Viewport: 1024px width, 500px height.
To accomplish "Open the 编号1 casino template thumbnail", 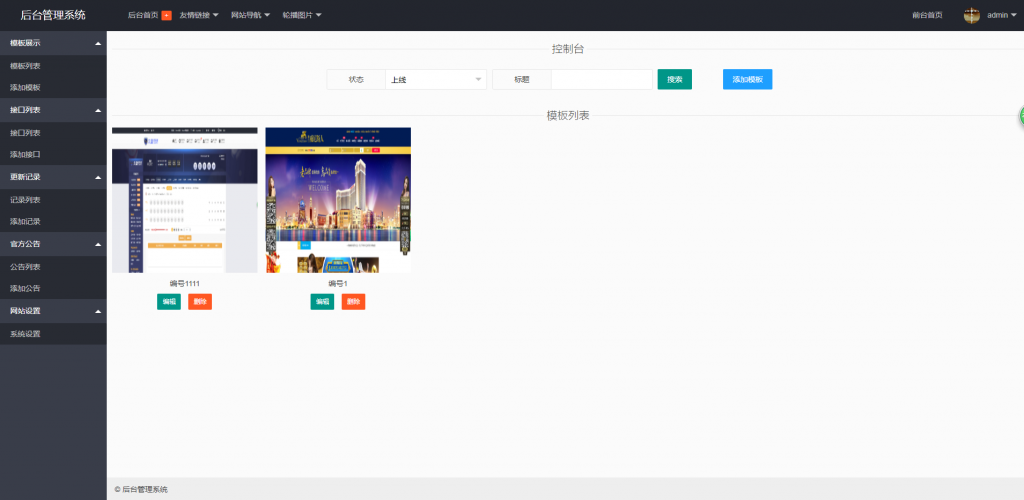I will pos(338,200).
